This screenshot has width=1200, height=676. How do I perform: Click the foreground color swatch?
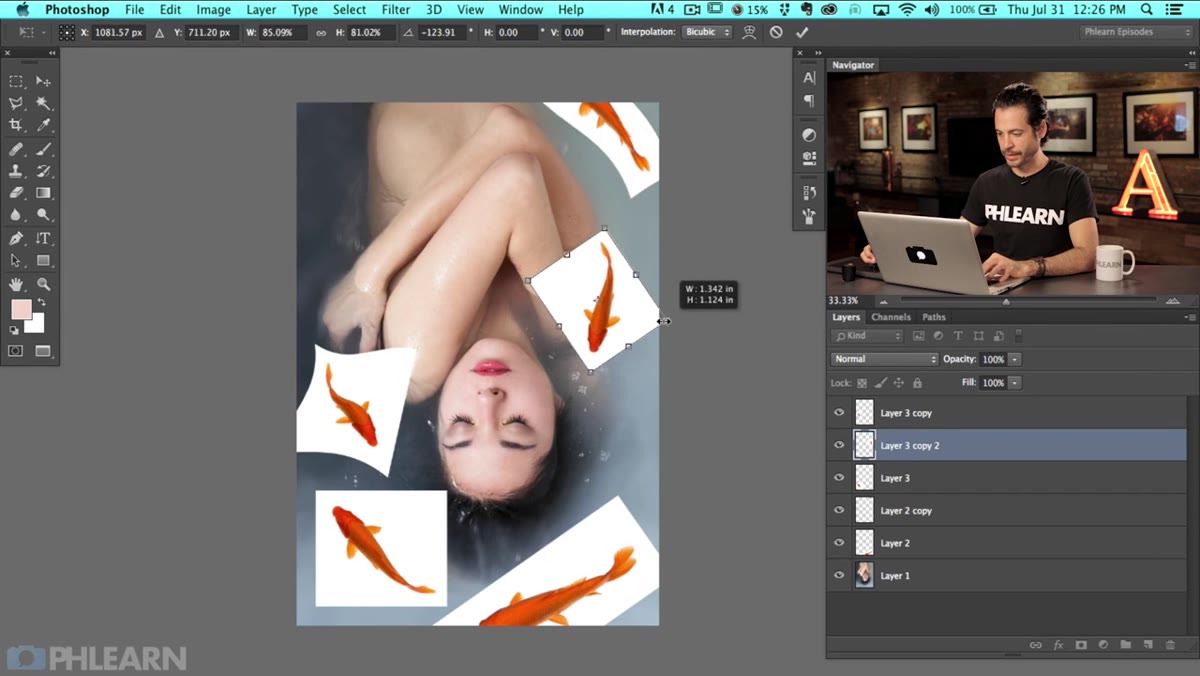pos(21,309)
